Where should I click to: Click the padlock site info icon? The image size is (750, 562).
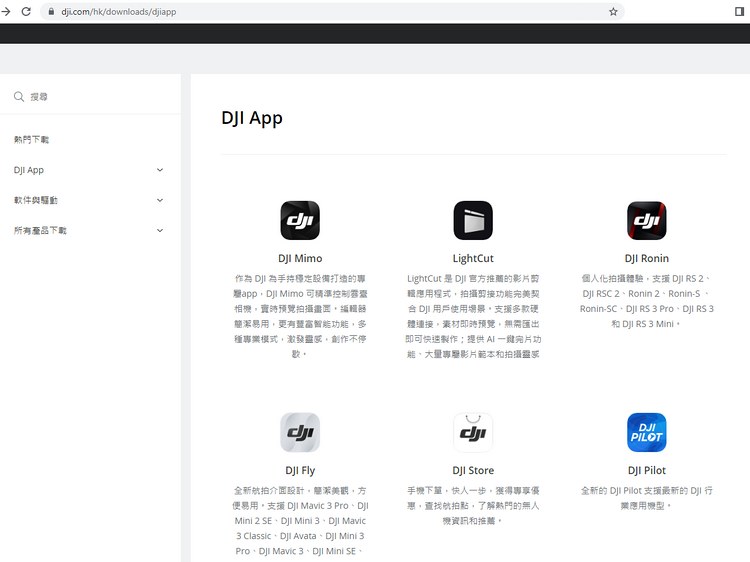coord(51,11)
